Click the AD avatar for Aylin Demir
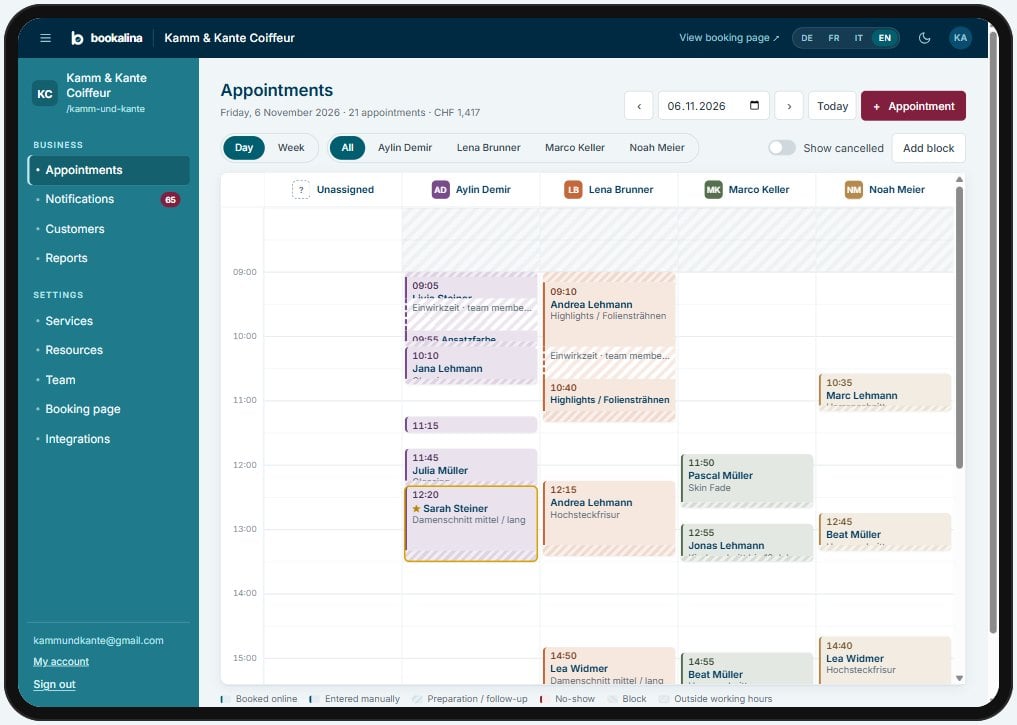 pos(440,189)
